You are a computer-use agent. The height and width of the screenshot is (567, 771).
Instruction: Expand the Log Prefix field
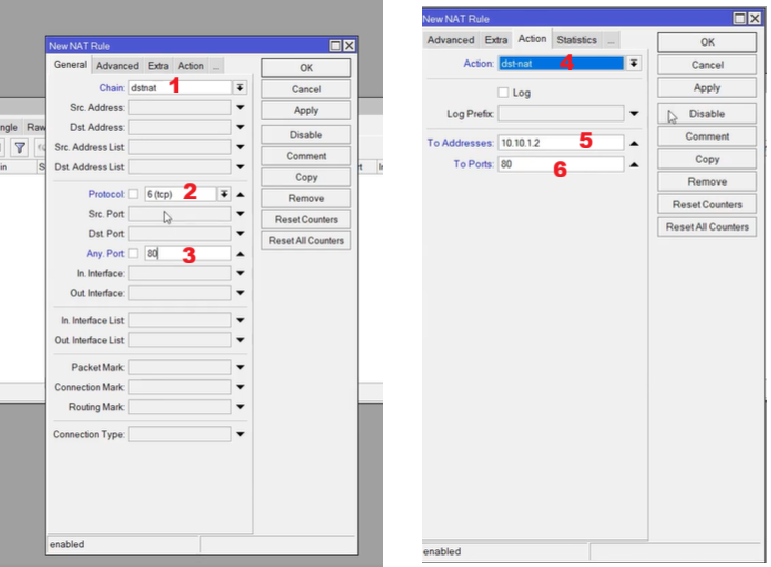click(634, 114)
